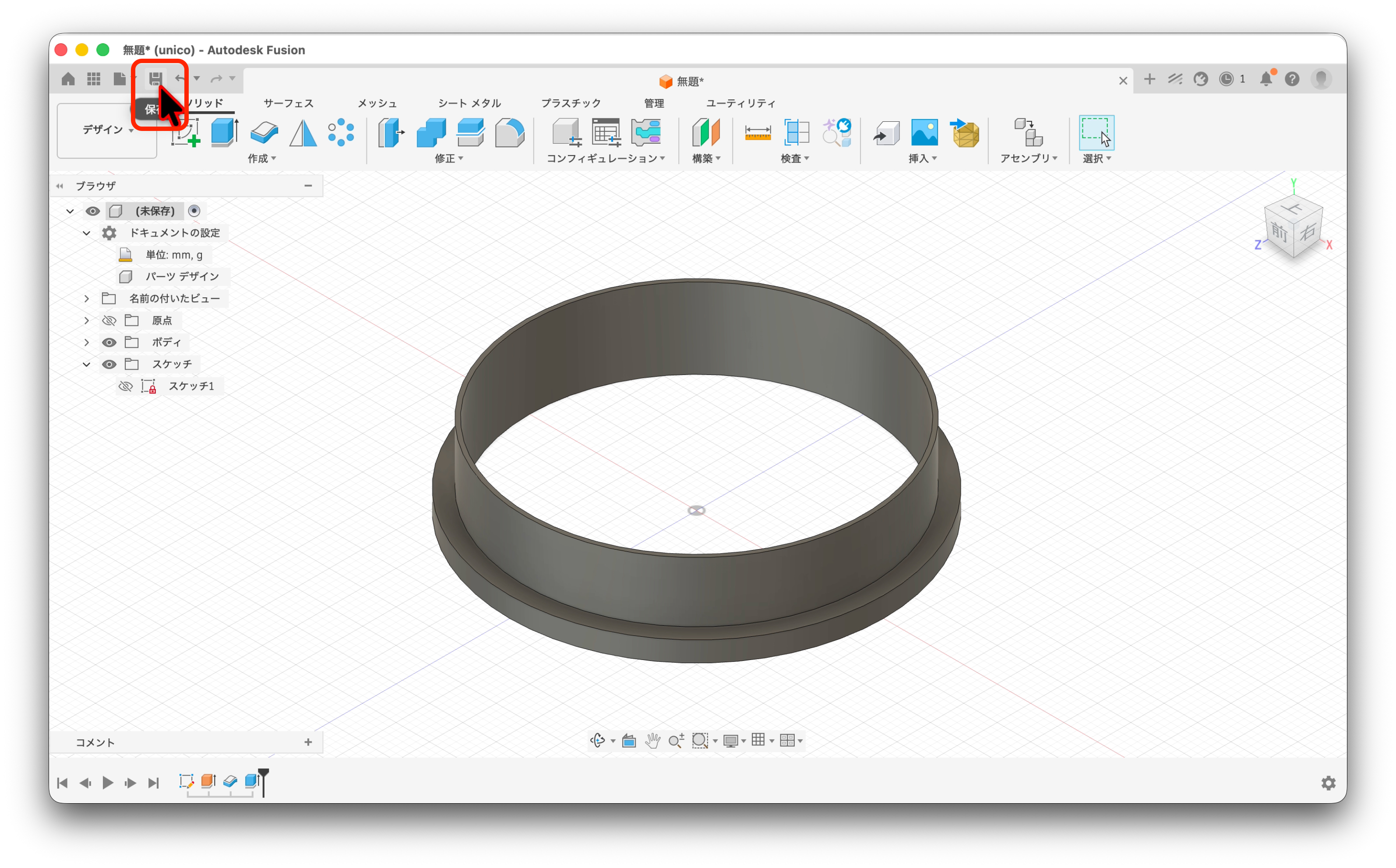Collapse ドキュメントの設定 node
The image size is (1396, 868).
tap(87, 233)
